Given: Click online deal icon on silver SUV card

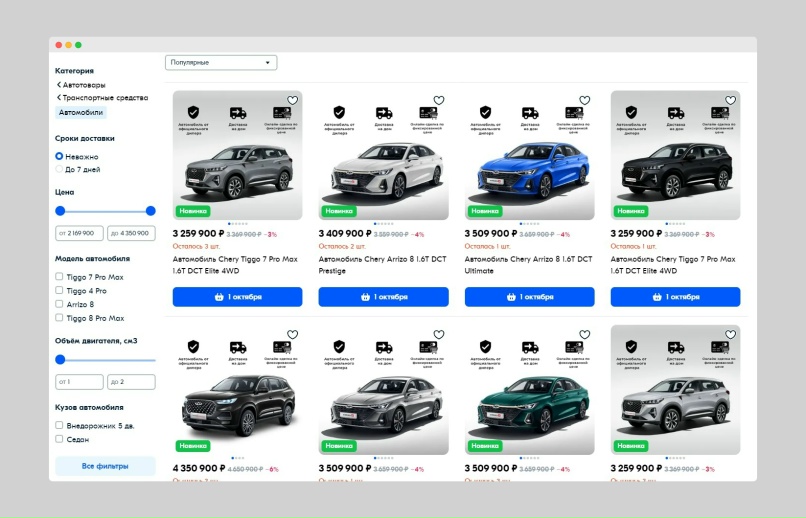Looking at the screenshot, I should (x=720, y=347).
